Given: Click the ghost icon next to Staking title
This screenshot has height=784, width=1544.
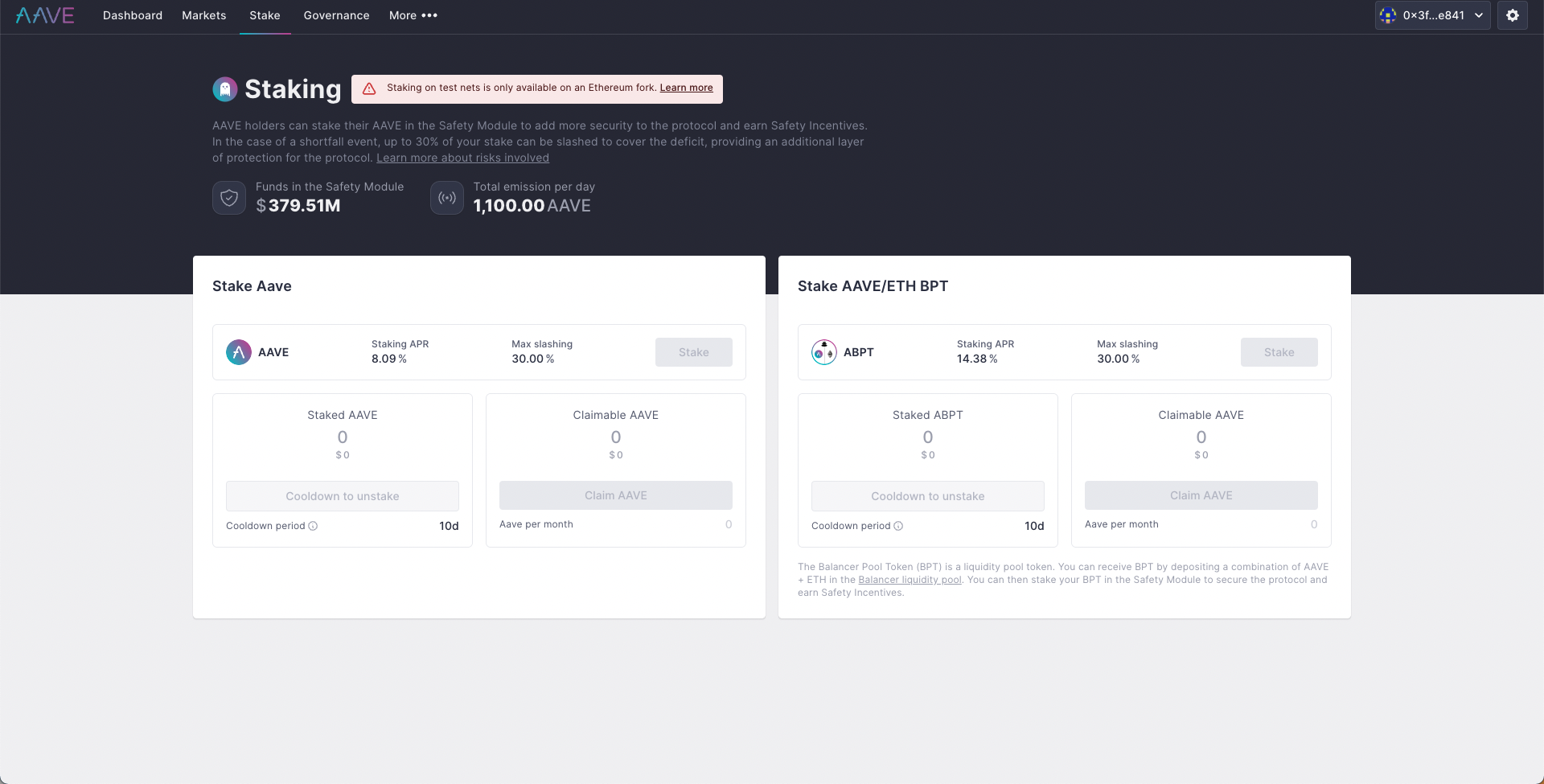Looking at the screenshot, I should point(224,88).
